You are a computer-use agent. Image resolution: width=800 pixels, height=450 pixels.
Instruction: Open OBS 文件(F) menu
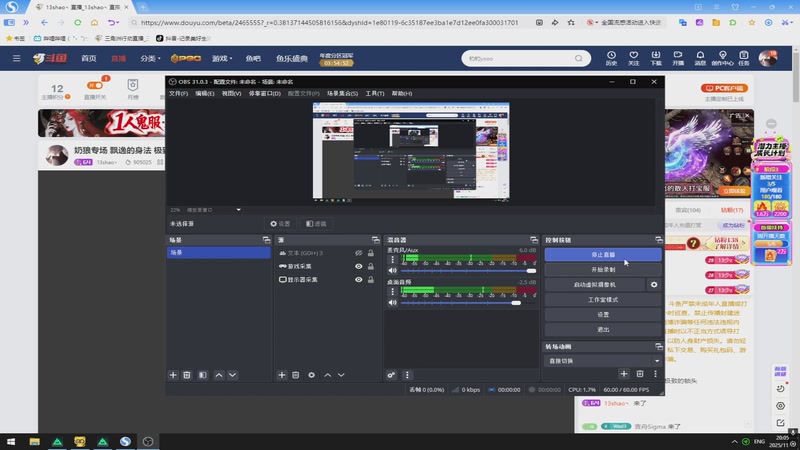(x=178, y=93)
